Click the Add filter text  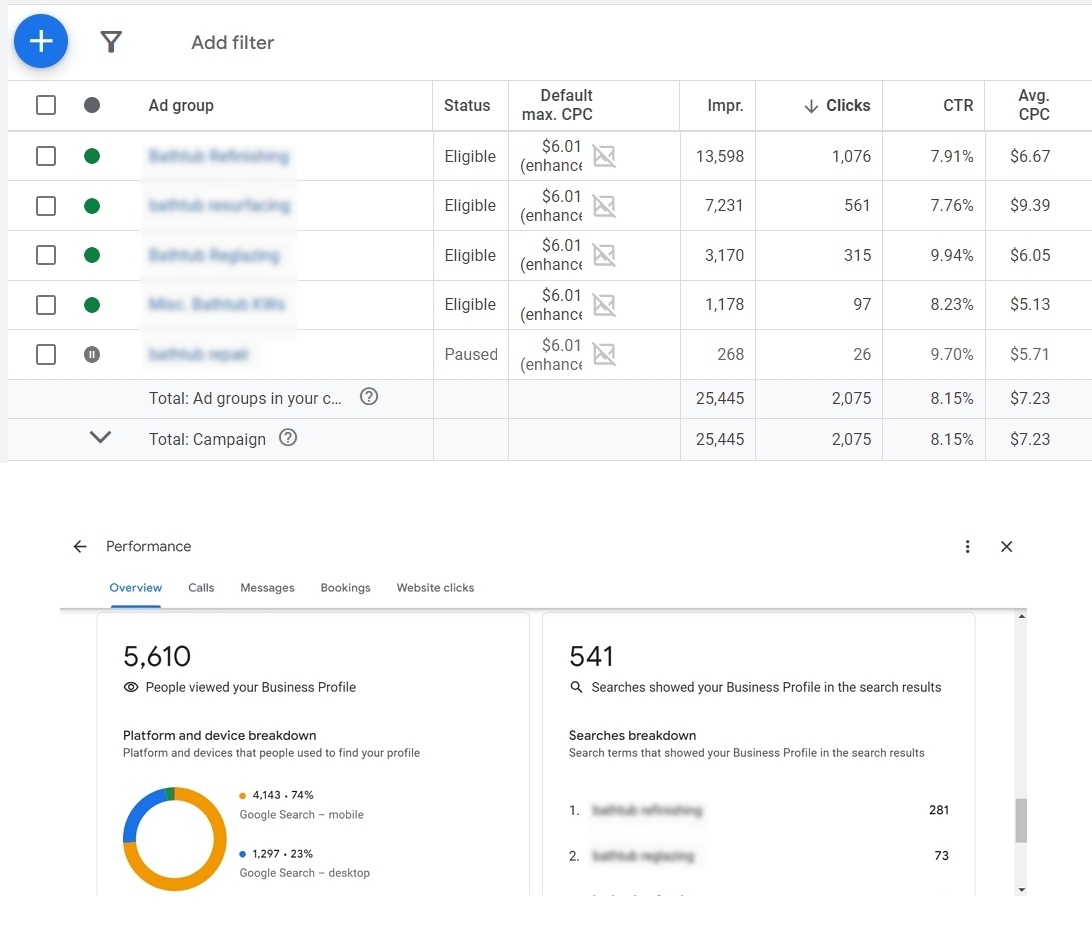[x=232, y=42]
